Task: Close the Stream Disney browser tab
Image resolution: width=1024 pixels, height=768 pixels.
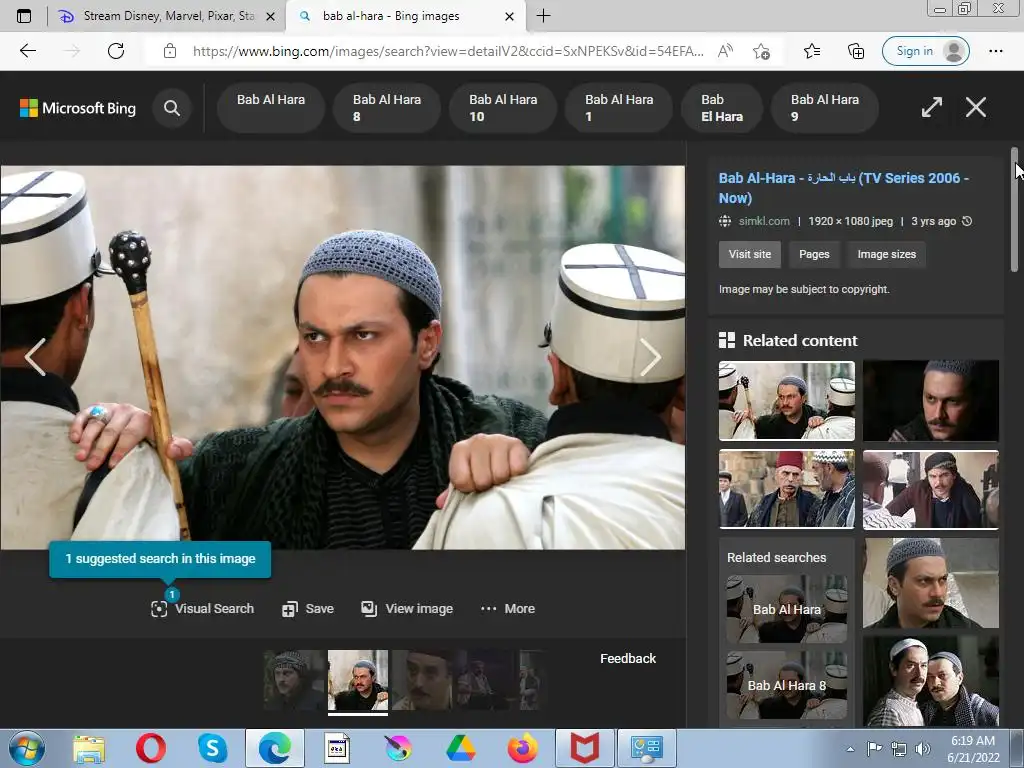Action: [270, 16]
